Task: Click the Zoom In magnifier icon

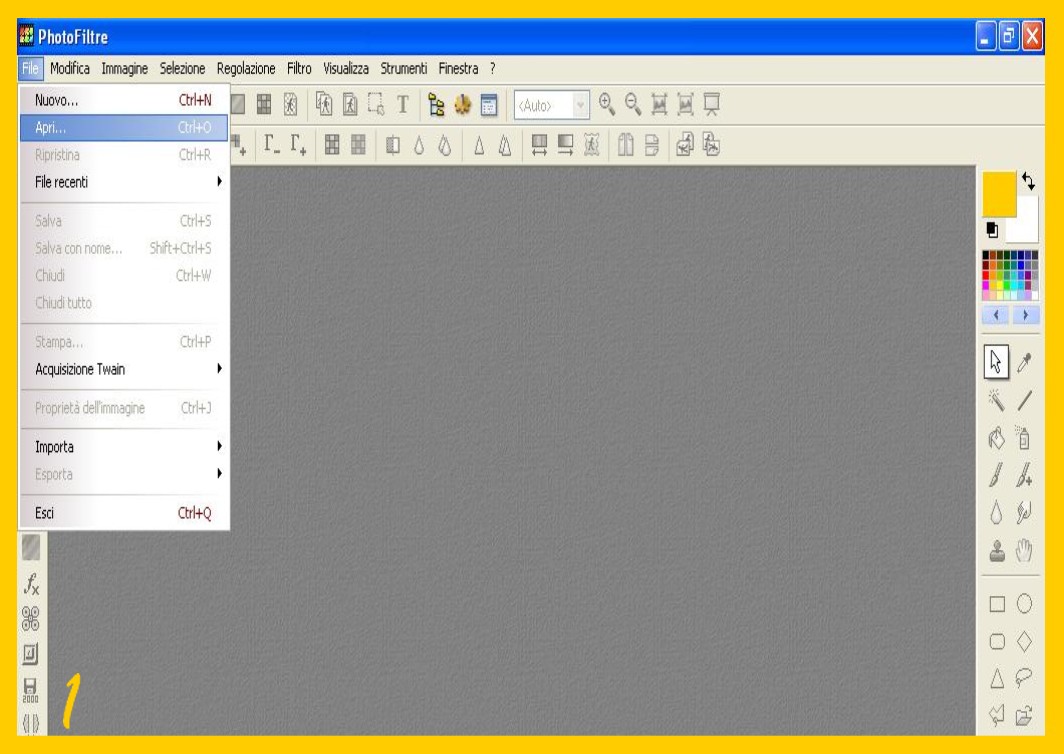Action: pos(607,102)
